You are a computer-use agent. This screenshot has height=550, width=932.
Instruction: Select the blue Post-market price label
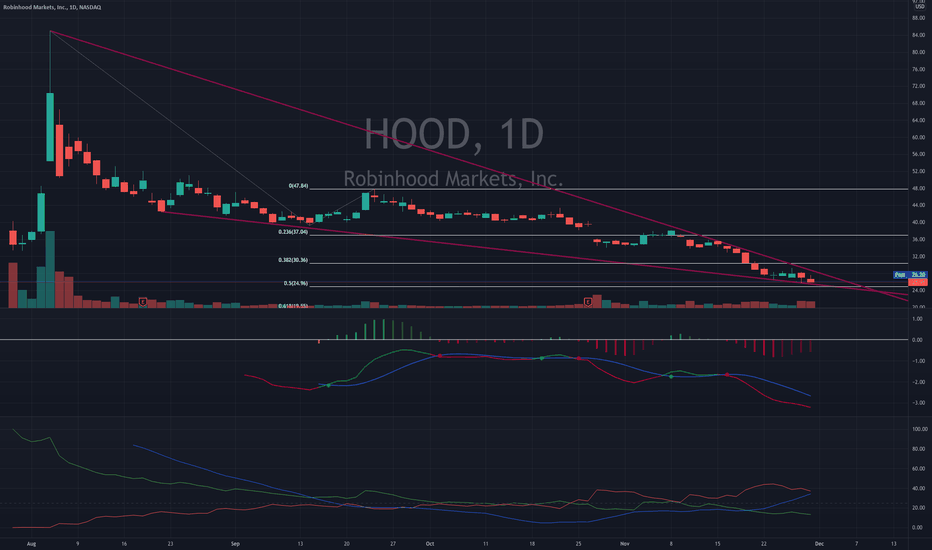(x=910, y=275)
